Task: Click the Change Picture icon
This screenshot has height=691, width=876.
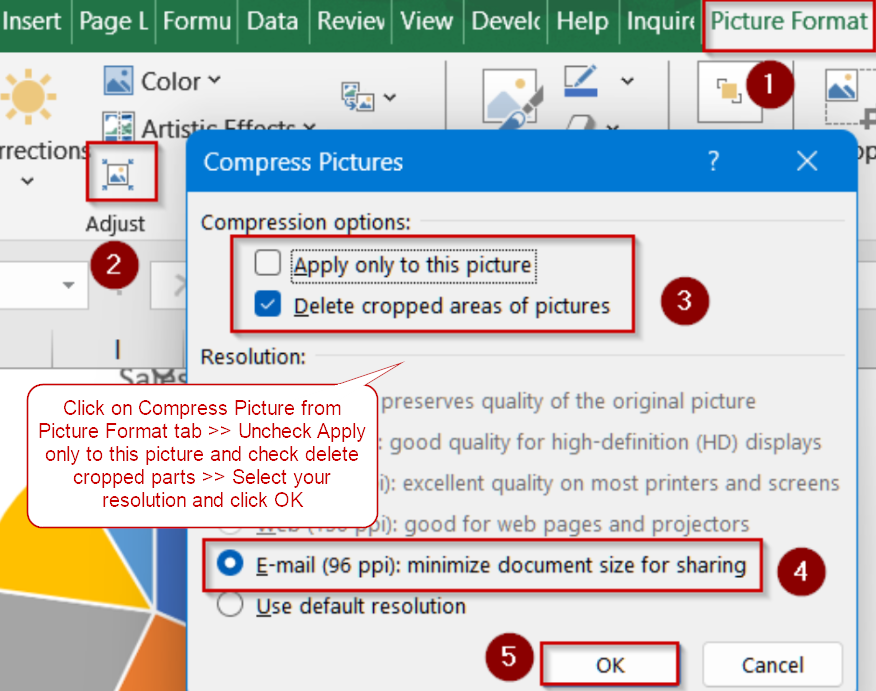Action: click(x=358, y=97)
